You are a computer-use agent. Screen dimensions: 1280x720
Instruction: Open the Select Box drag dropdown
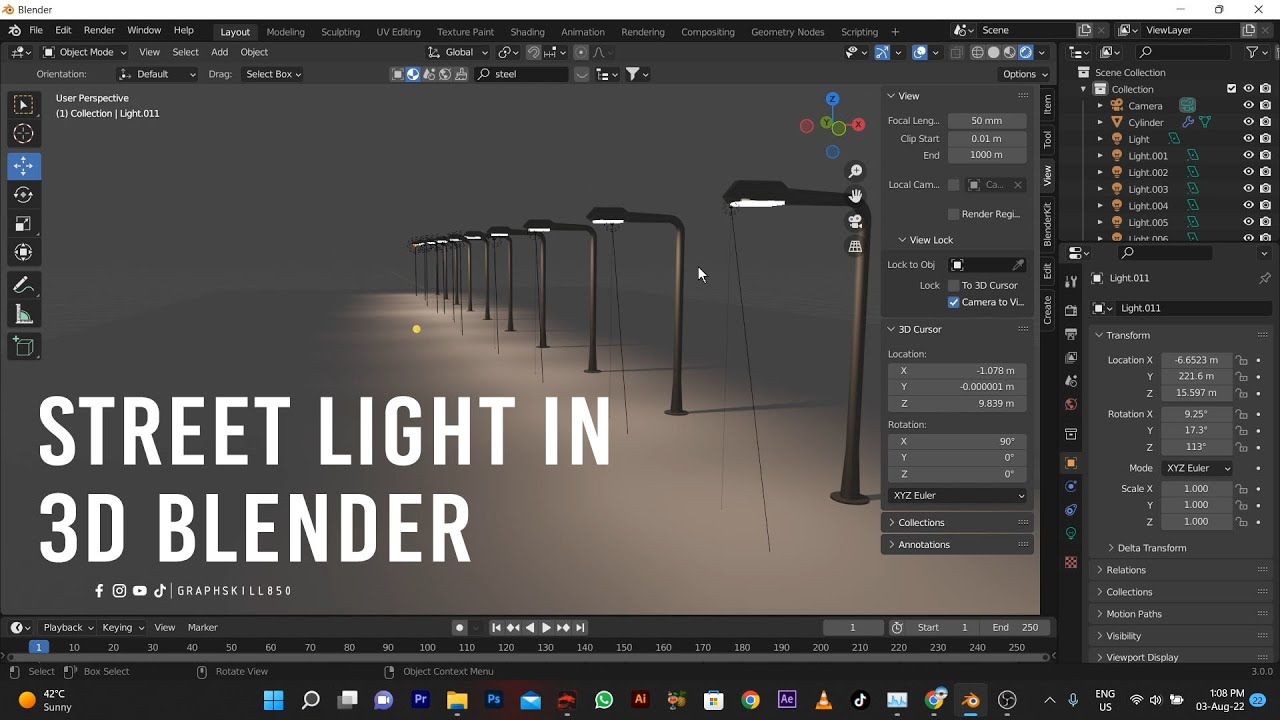[272, 74]
